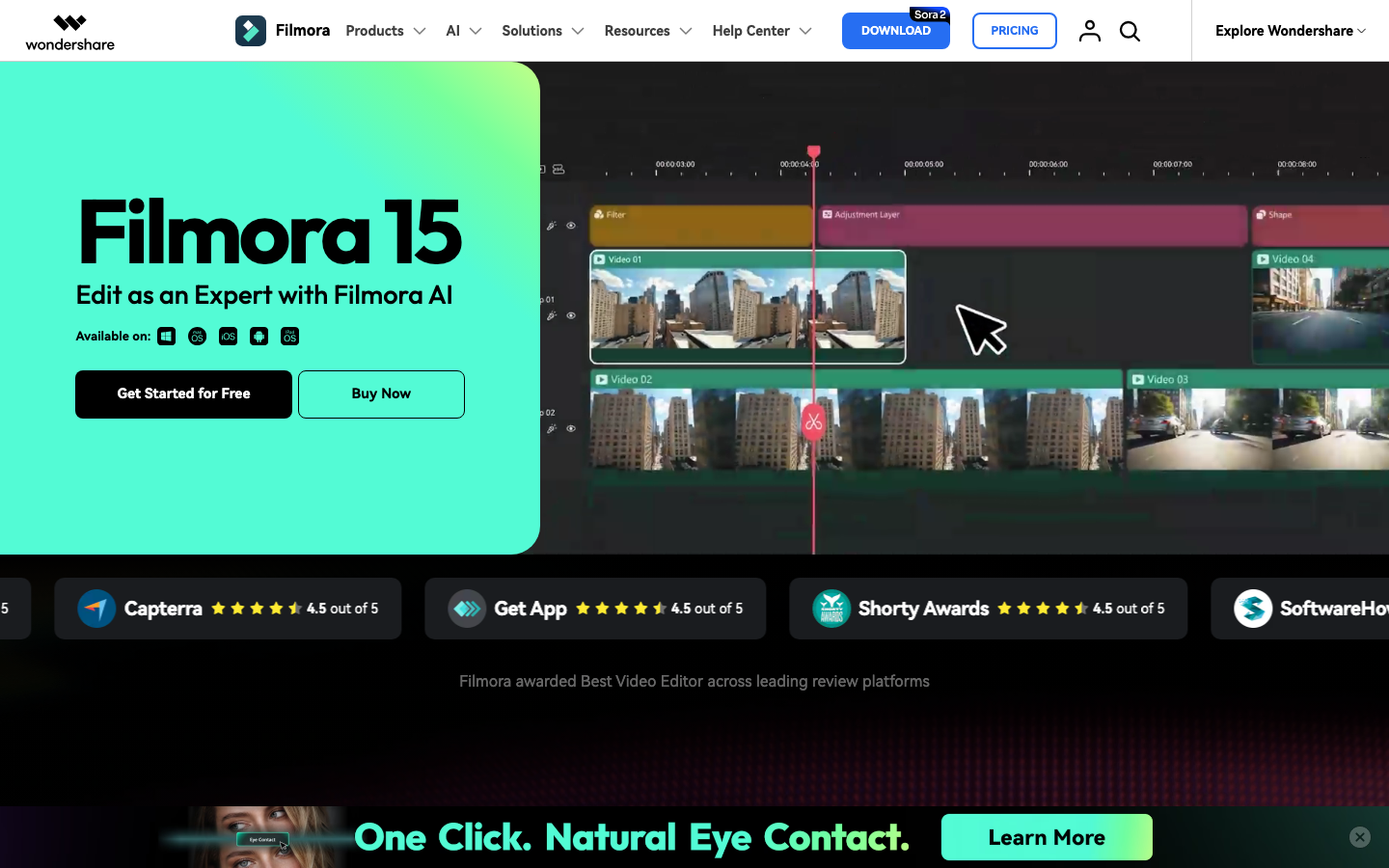Click the Capterra rating card

(x=228, y=609)
